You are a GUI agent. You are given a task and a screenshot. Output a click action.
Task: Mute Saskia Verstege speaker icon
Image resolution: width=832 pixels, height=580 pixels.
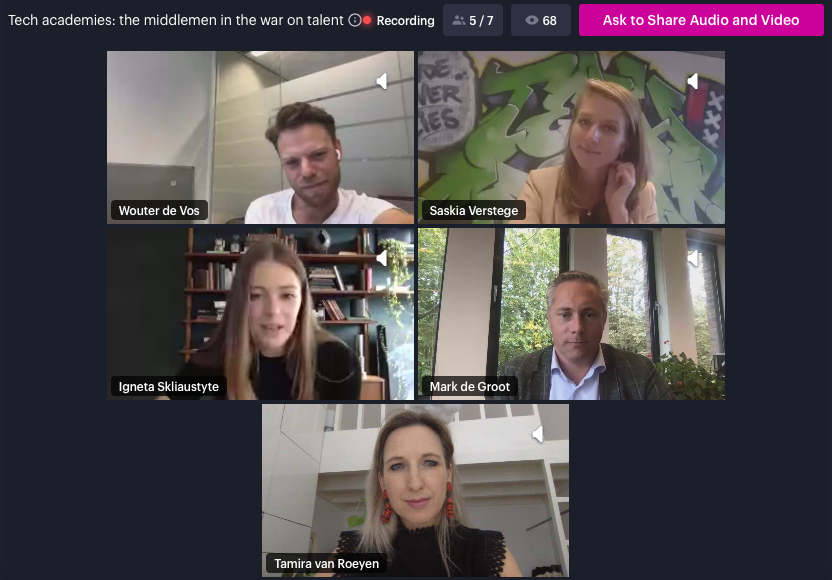[692, 81]
